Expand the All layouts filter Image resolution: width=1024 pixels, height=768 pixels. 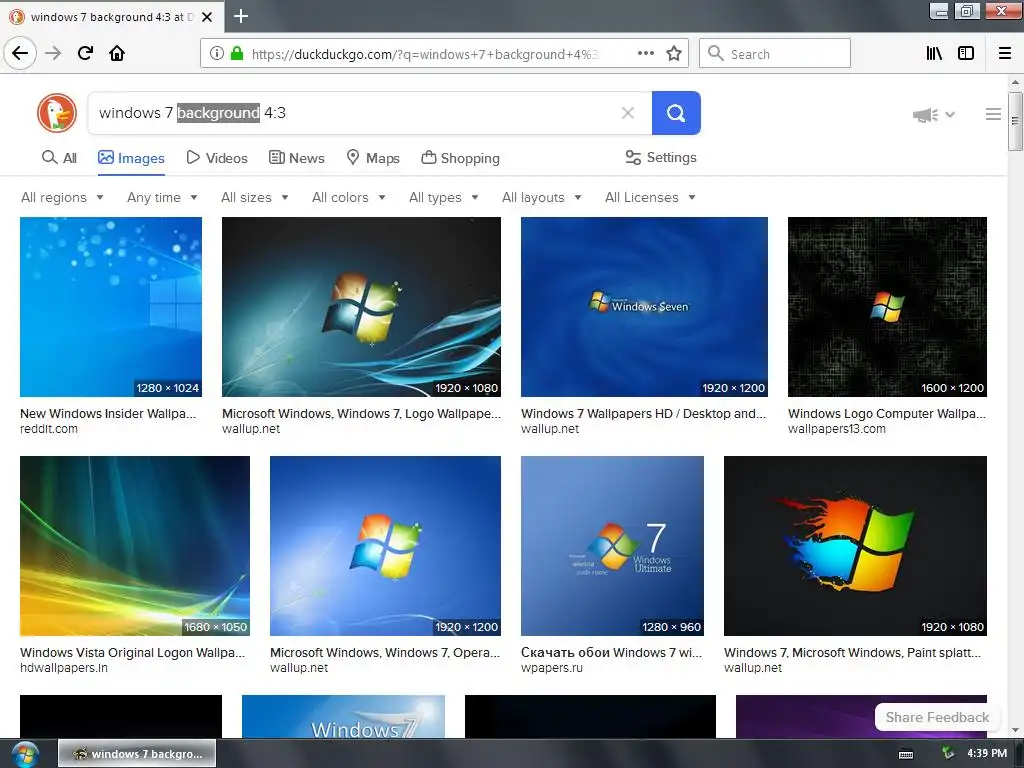[x=541, y=197]
